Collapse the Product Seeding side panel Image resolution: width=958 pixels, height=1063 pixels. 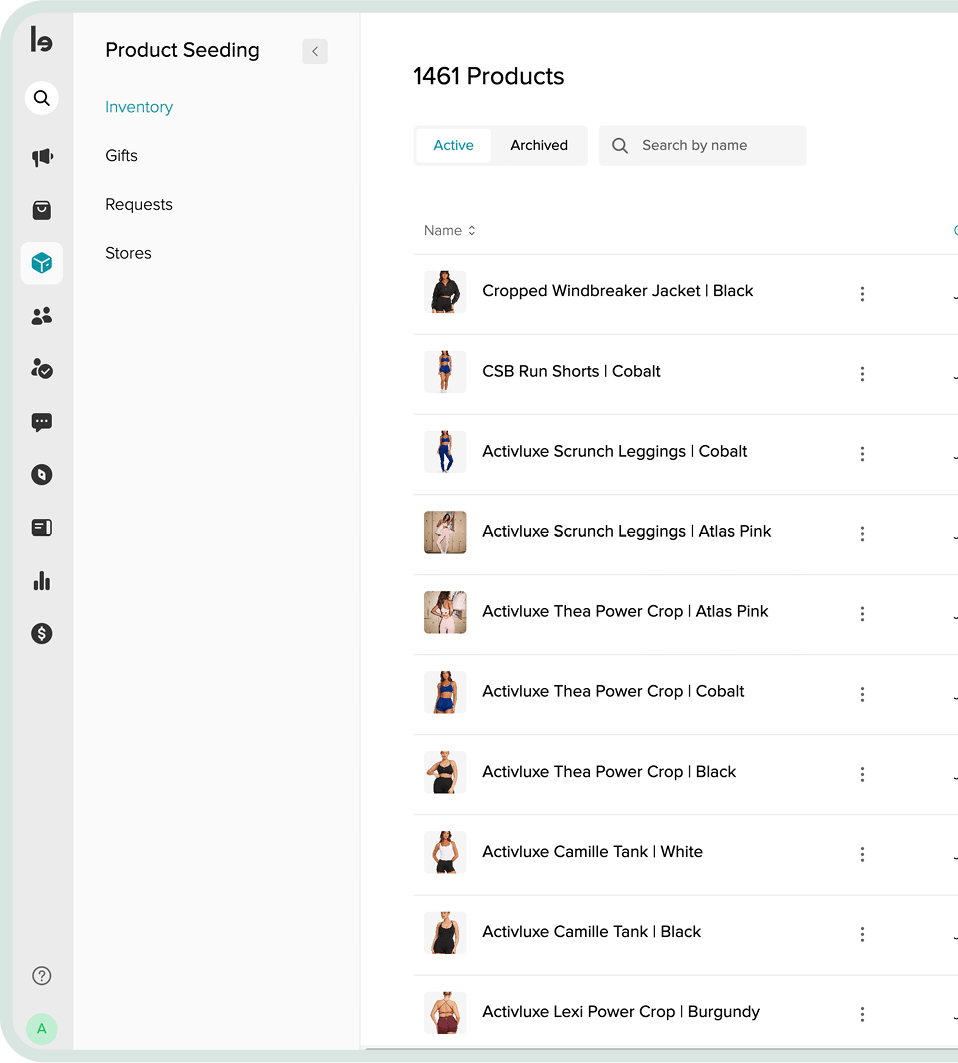[x=315, y=51]
